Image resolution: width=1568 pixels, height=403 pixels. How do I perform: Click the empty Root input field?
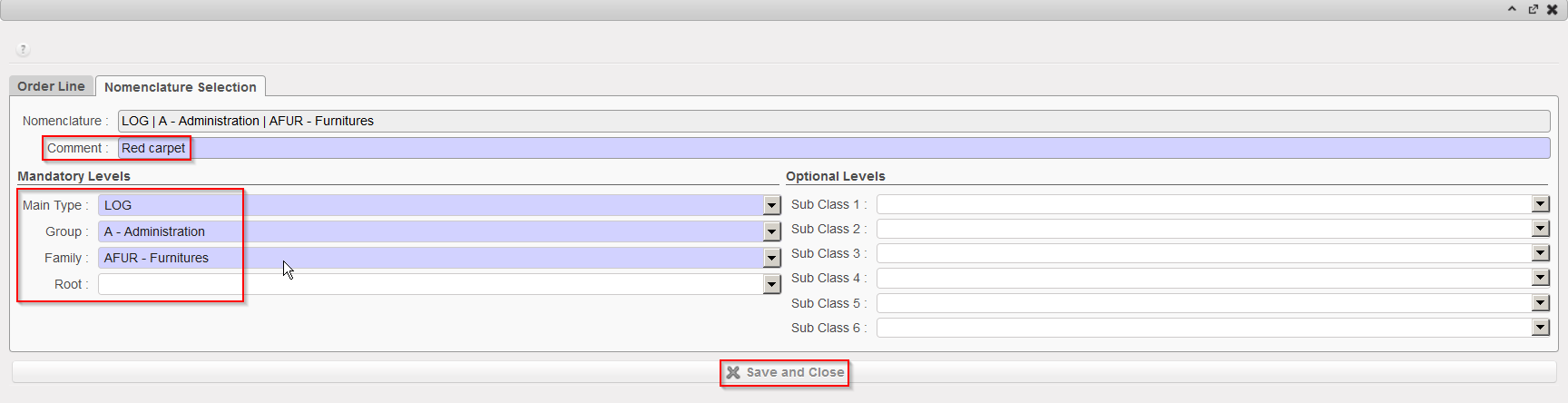pyautogui.click(x=426, y=284)
